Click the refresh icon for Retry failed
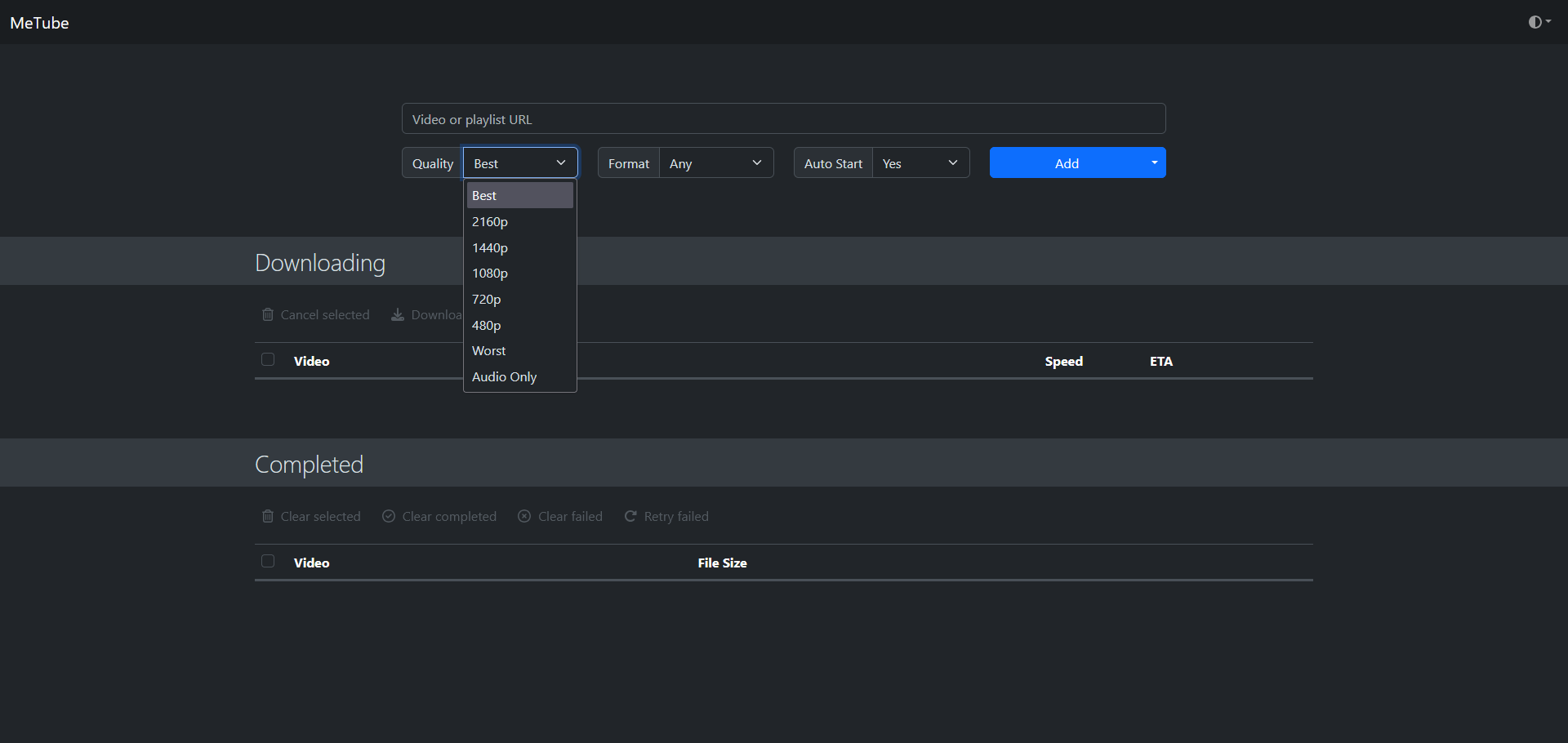Image resolution: width=1568 pixels, height=743 pixels. pos(630,516)
